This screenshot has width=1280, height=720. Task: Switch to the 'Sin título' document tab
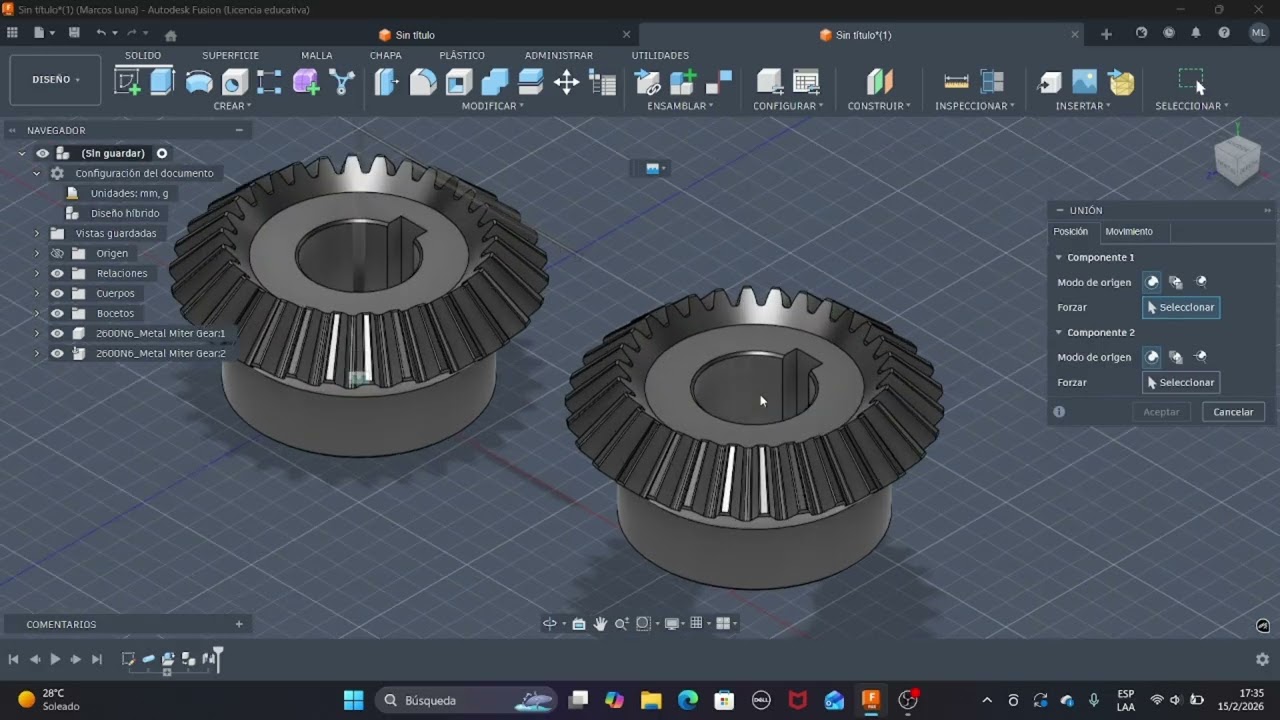(x=414, y=35)
